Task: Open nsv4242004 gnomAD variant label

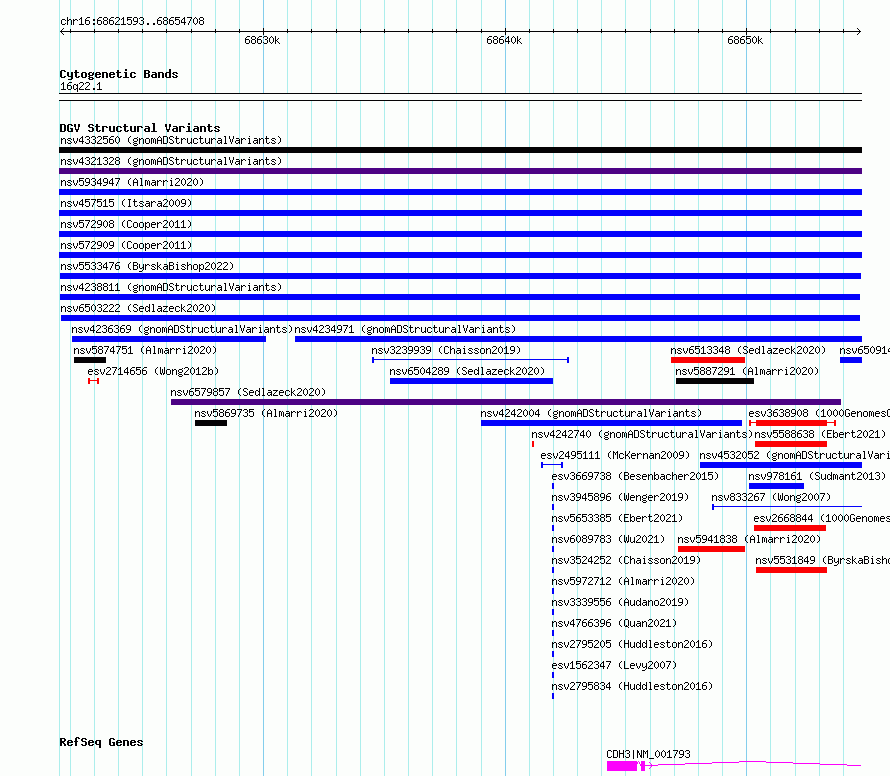Action: [x=591, y=413]
